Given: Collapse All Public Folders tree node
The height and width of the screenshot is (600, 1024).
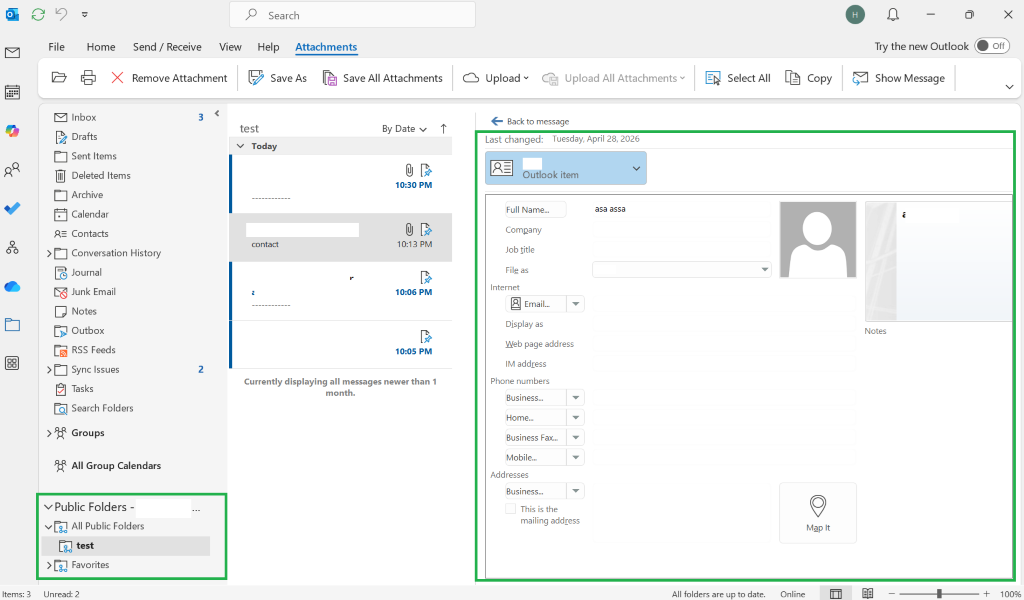Looking at the screenshot, I should [48, 526].
